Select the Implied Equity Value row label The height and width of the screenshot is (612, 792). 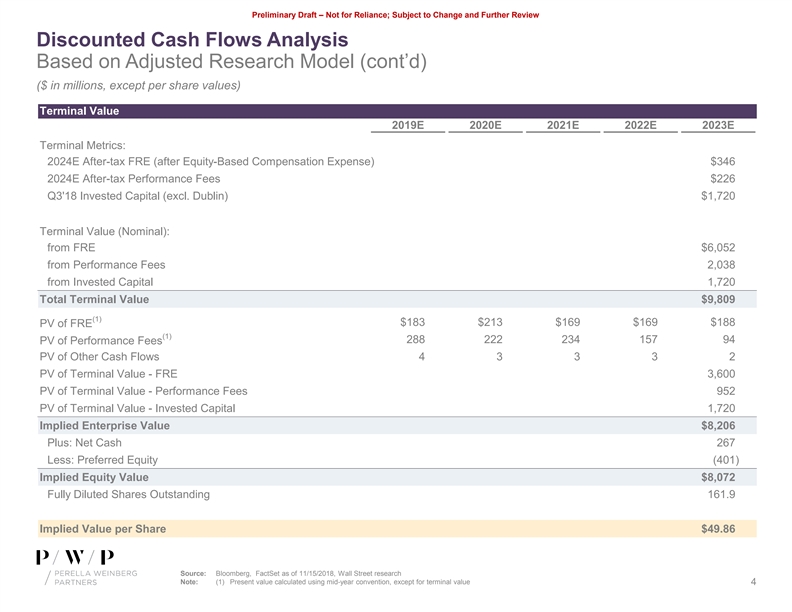click(x=93, y=477)
